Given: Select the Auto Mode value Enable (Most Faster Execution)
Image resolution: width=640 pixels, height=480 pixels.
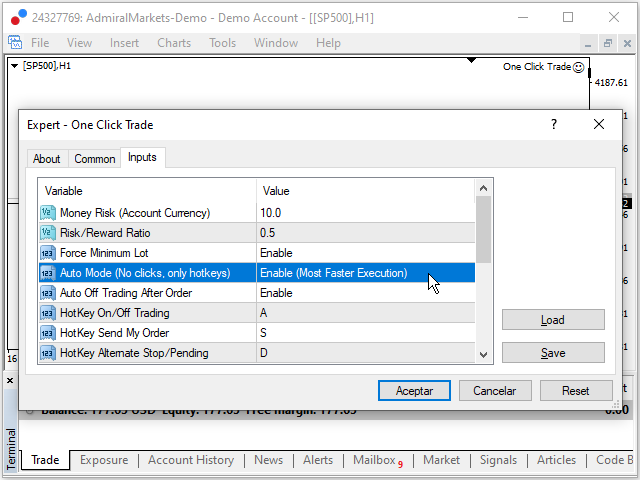Looking at the screenshot, I should click(x=333, y=273).
